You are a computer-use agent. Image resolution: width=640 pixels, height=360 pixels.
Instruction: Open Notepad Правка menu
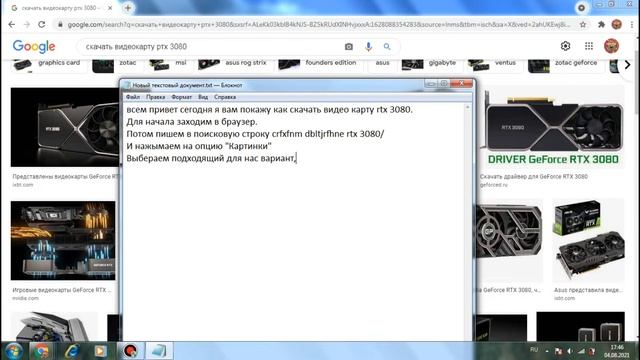pyautogui.click(x=156, y=97)
